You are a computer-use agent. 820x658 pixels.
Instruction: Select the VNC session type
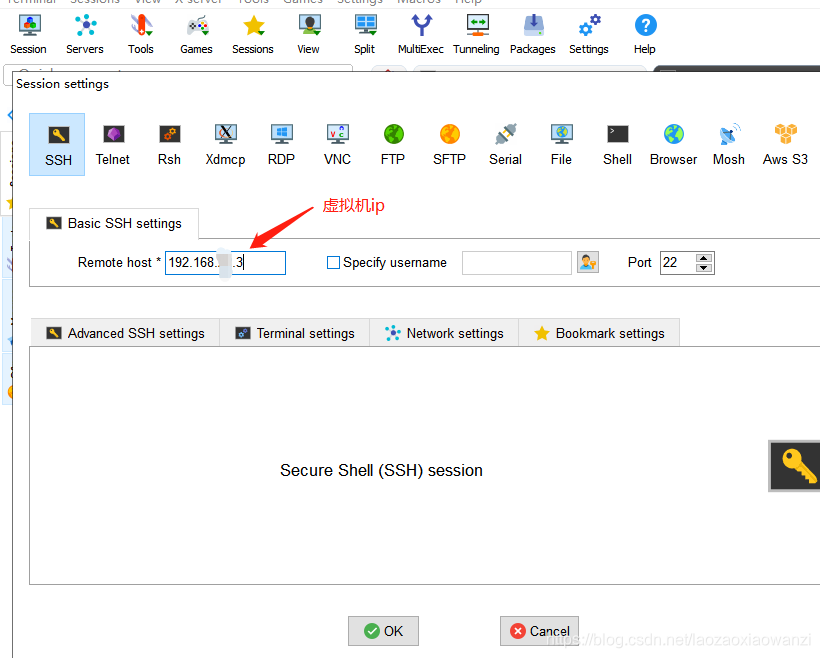click(337, 144)
